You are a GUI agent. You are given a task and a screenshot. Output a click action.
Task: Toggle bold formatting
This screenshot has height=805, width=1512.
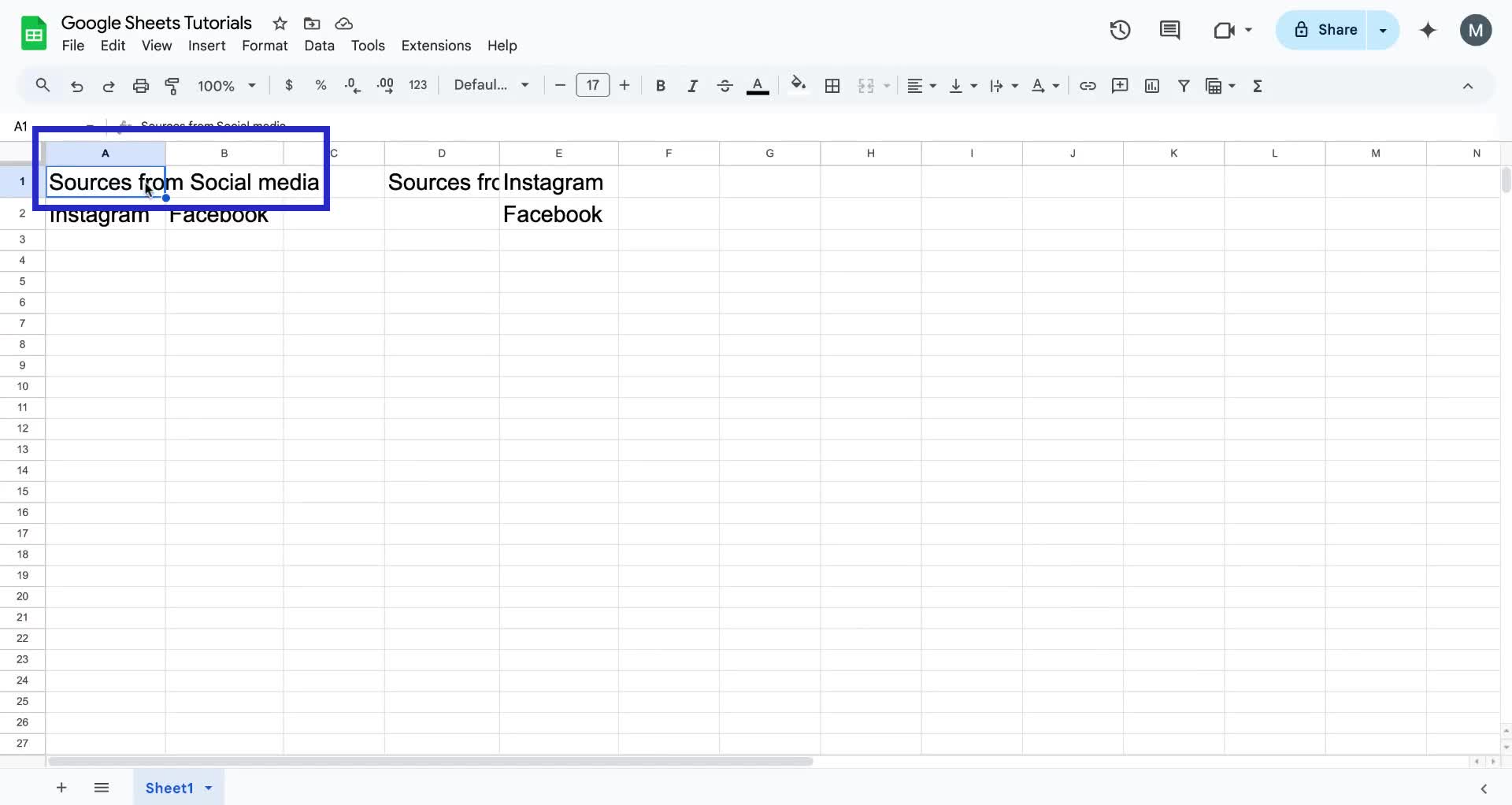660,85
